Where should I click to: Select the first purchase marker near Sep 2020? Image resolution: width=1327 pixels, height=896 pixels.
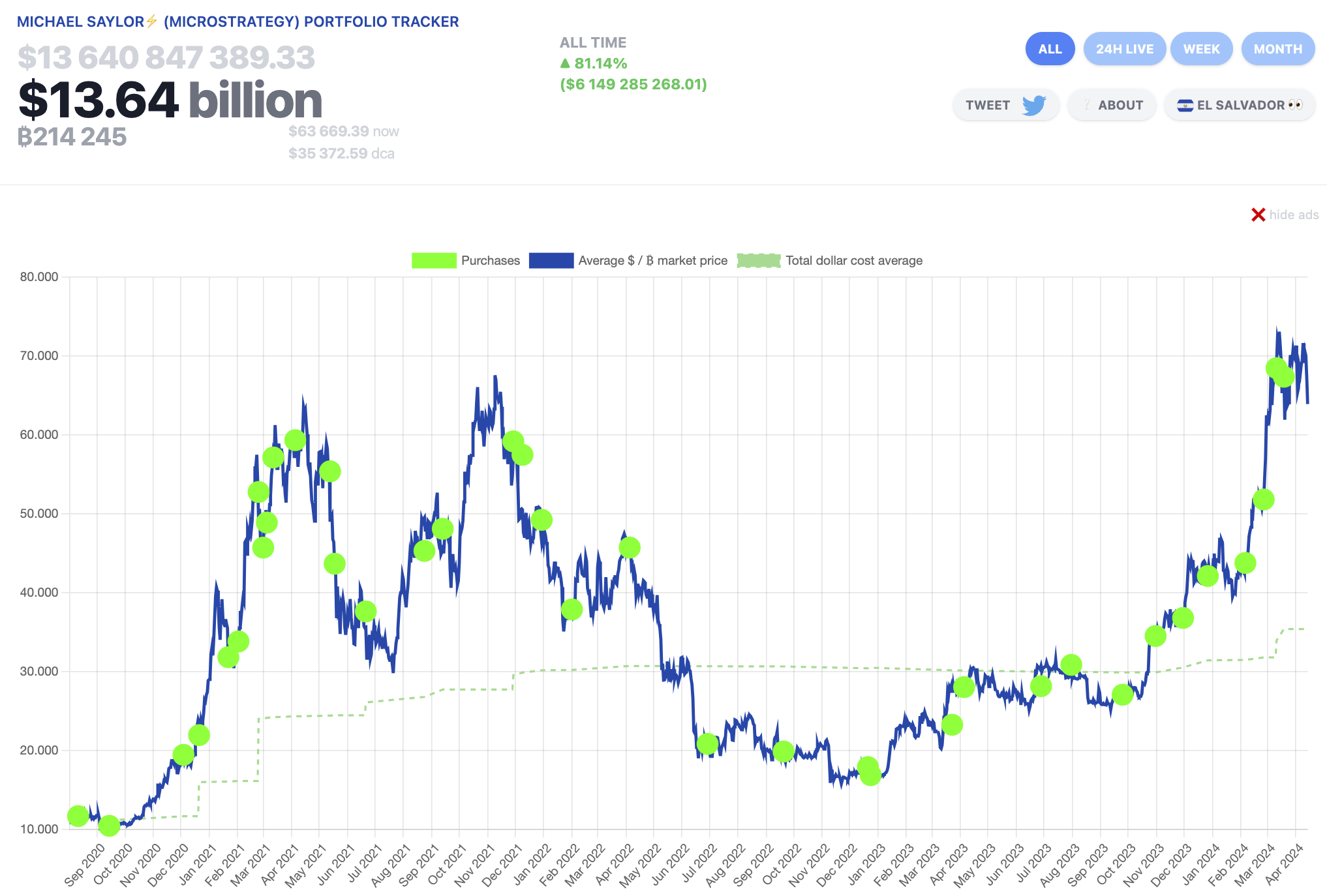(78, 815)
